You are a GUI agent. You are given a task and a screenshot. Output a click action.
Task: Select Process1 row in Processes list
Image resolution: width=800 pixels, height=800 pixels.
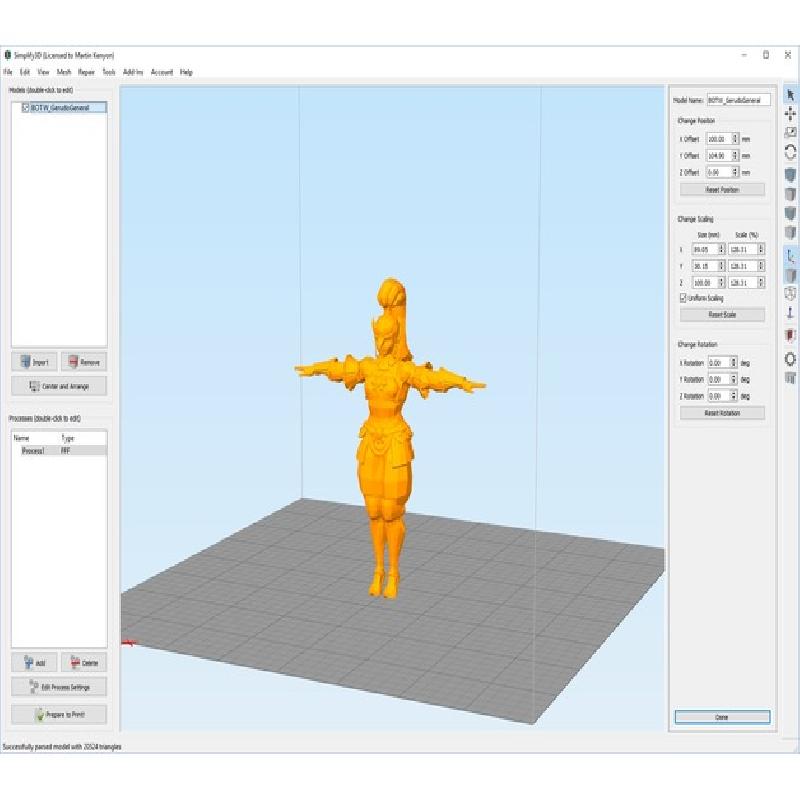(x=59, y=451)
